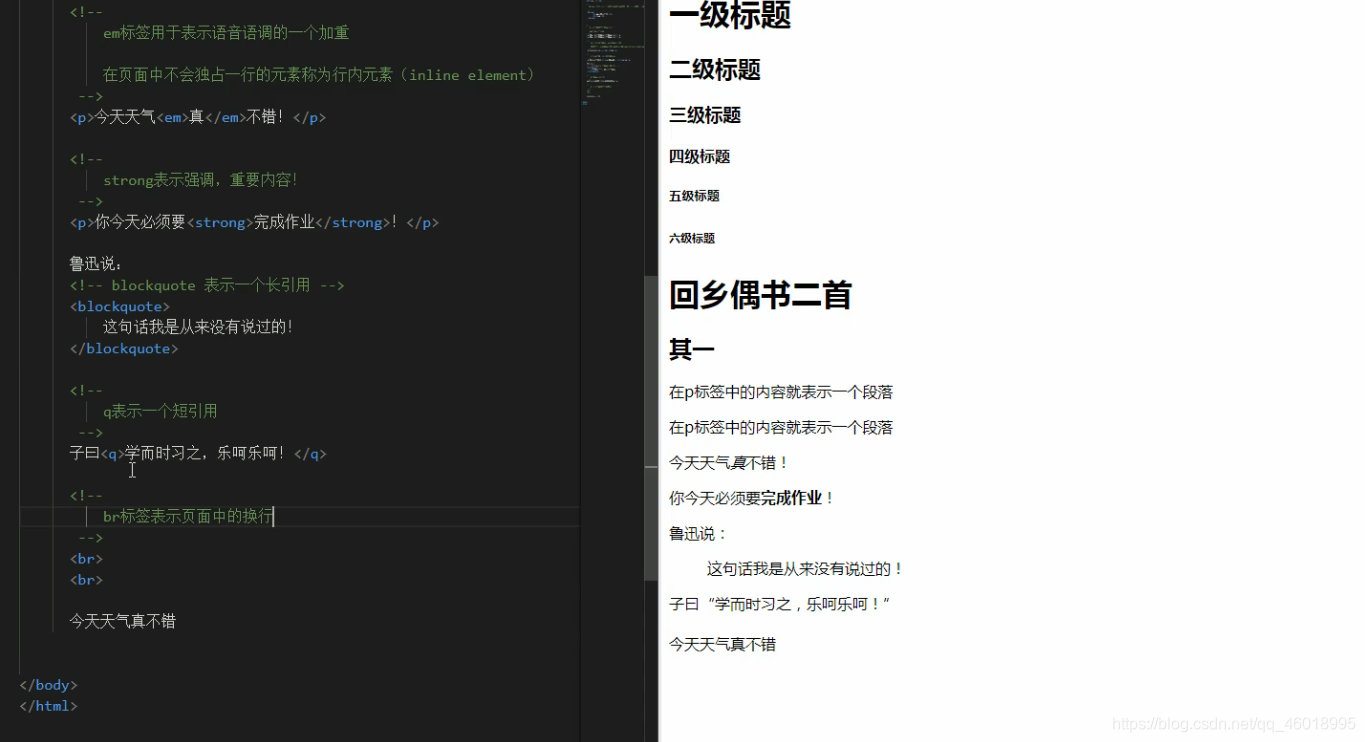Click the code line containing <em>真</em>

click(x=198, y=117)
